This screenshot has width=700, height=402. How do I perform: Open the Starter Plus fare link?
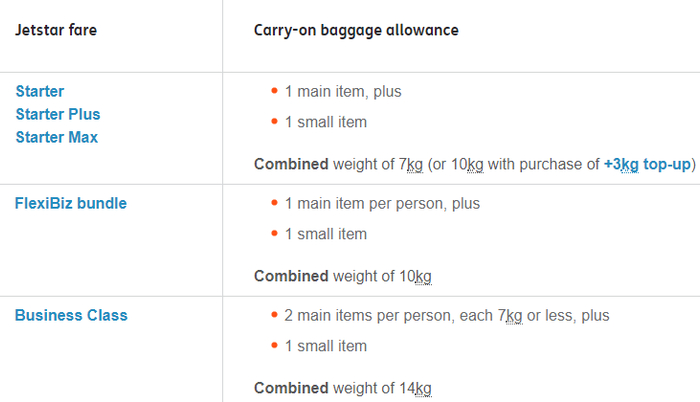pos(58,114)
